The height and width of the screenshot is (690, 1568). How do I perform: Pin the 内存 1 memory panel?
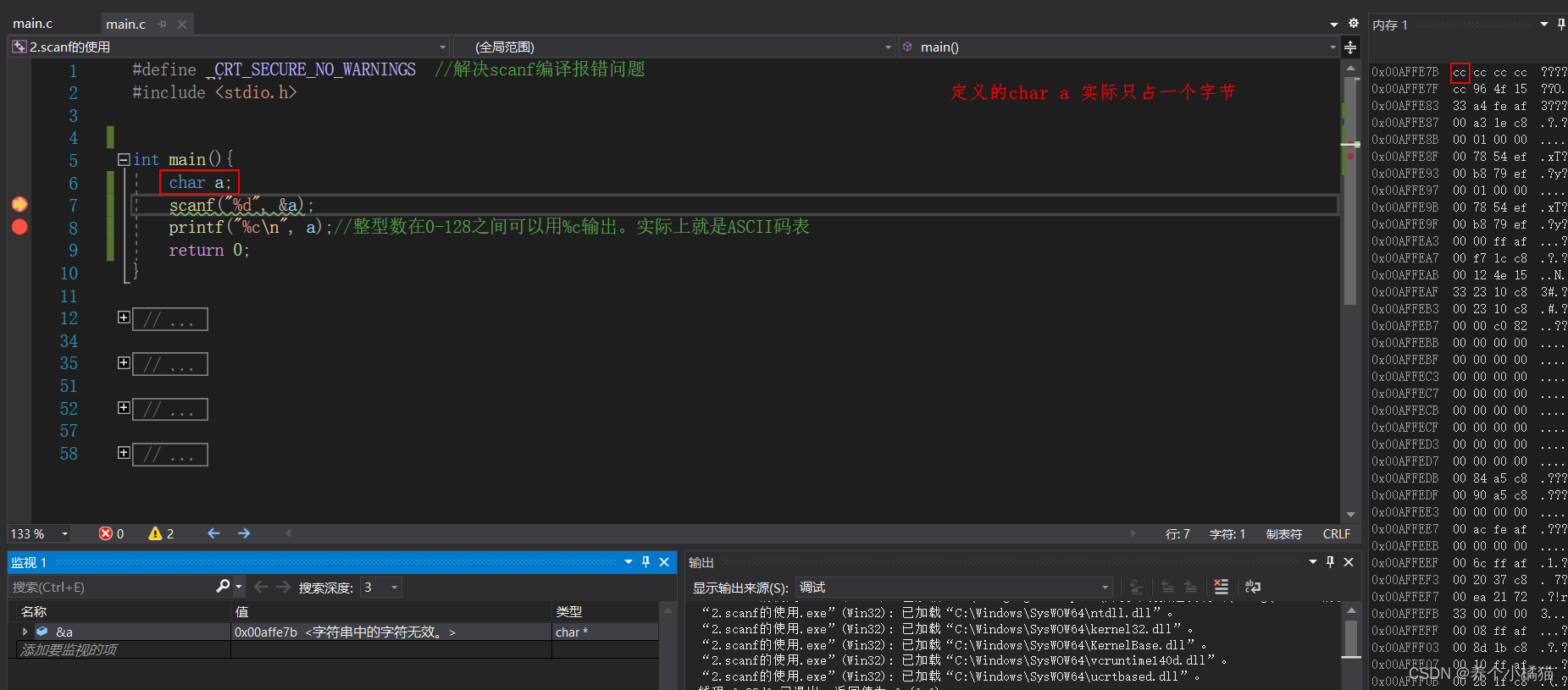tap(1561, 24)
